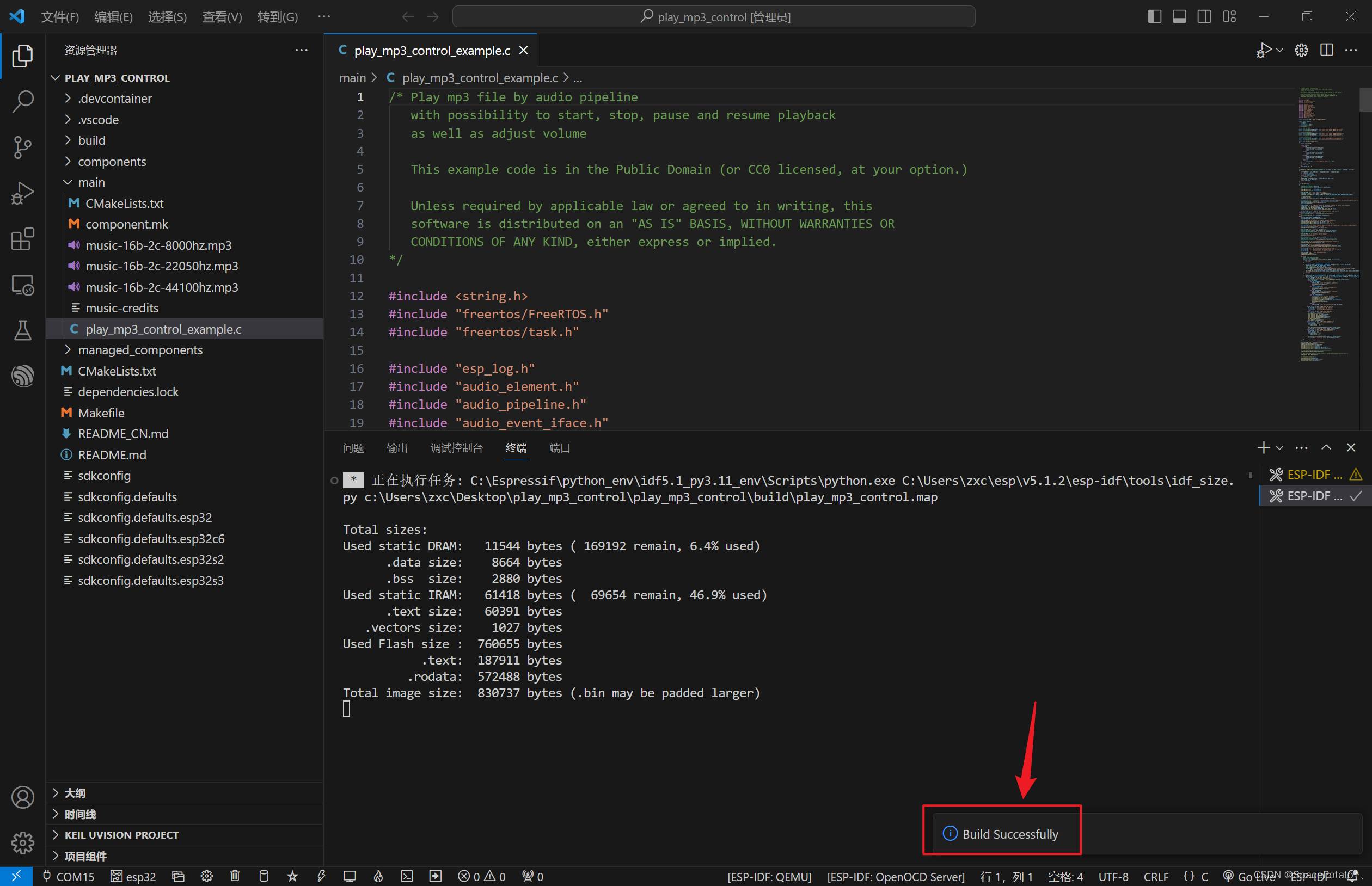
Task: Click the flame Build, Flash and Monitor icon
Action: click(x=378, y=876)
